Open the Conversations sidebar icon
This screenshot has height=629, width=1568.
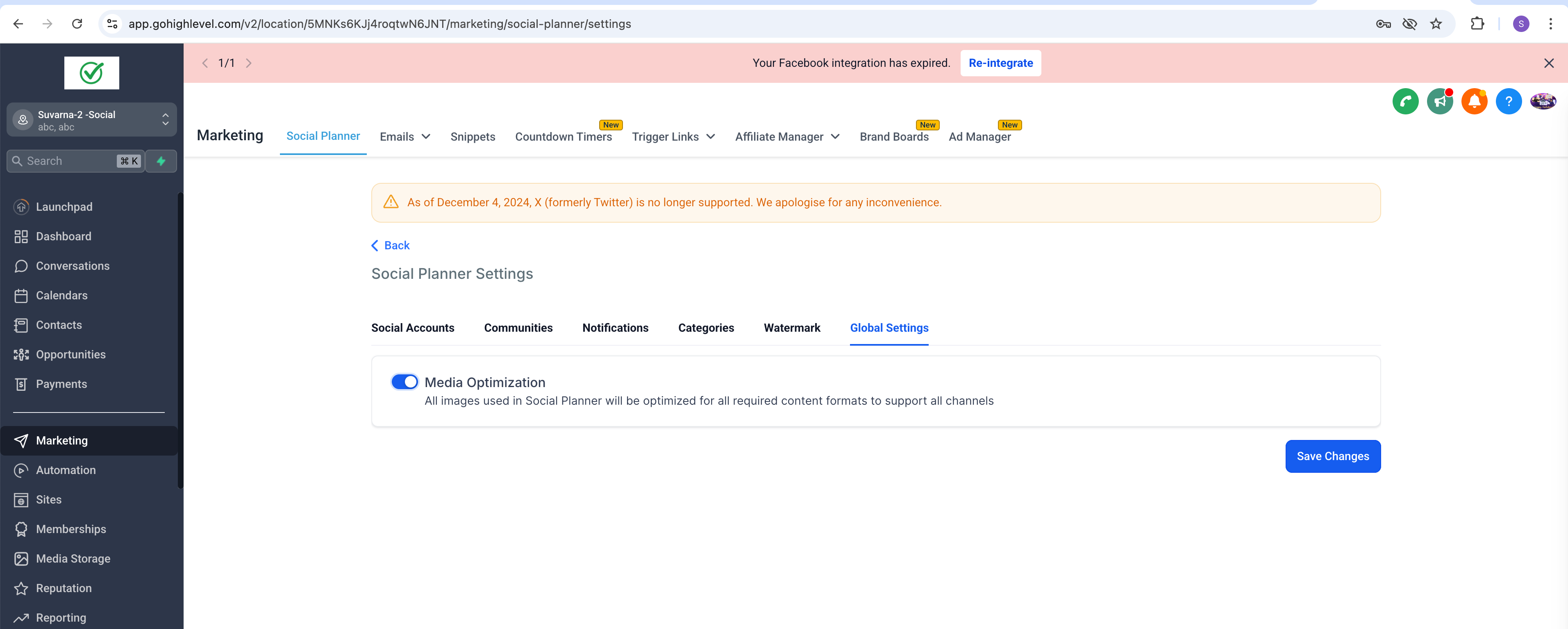point(21,266)
